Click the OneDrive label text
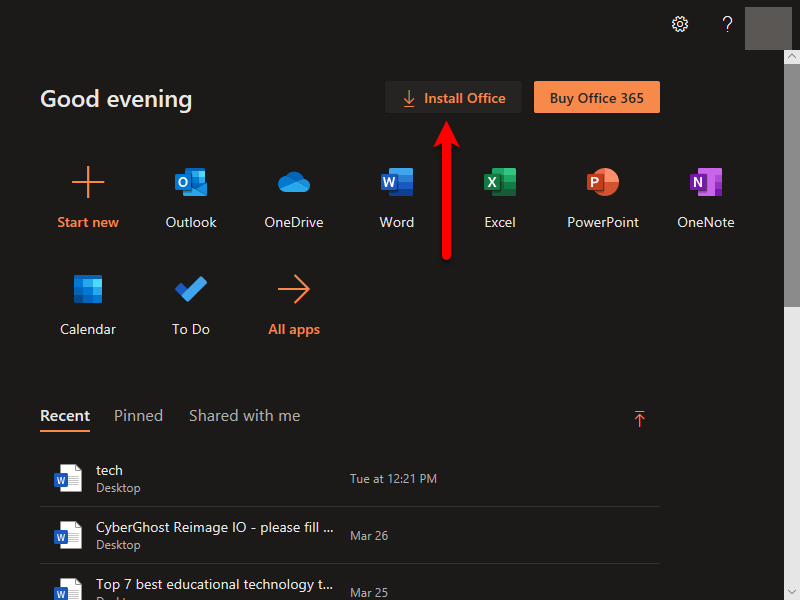This screenshot has width=800, height=600. (x=294, y=222)
